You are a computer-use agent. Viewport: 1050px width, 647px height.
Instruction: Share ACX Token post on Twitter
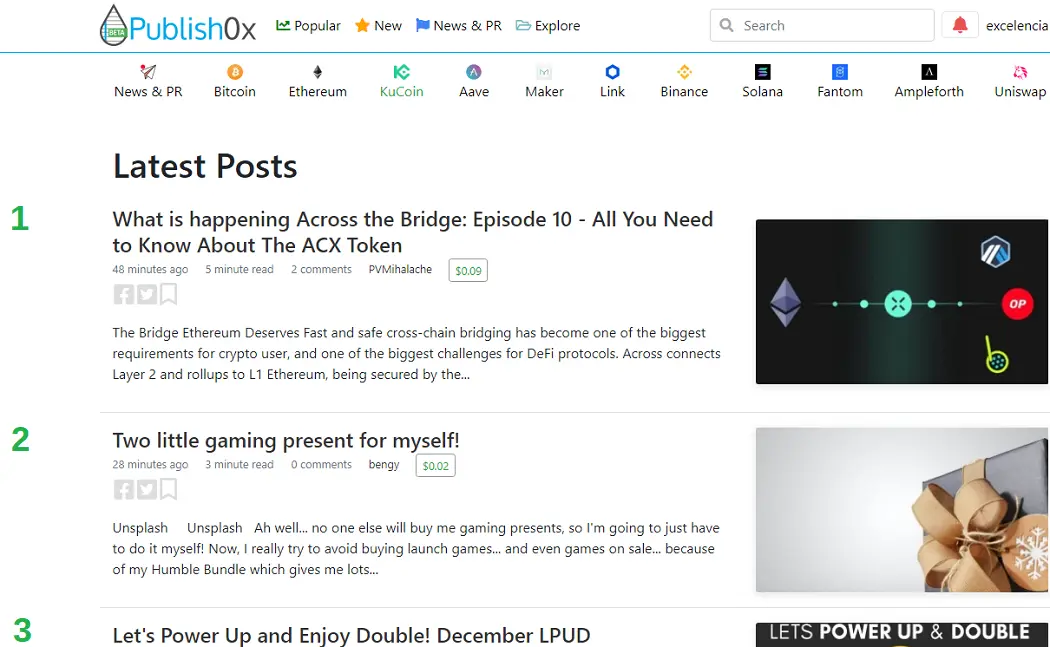click(x=147, y=294)
